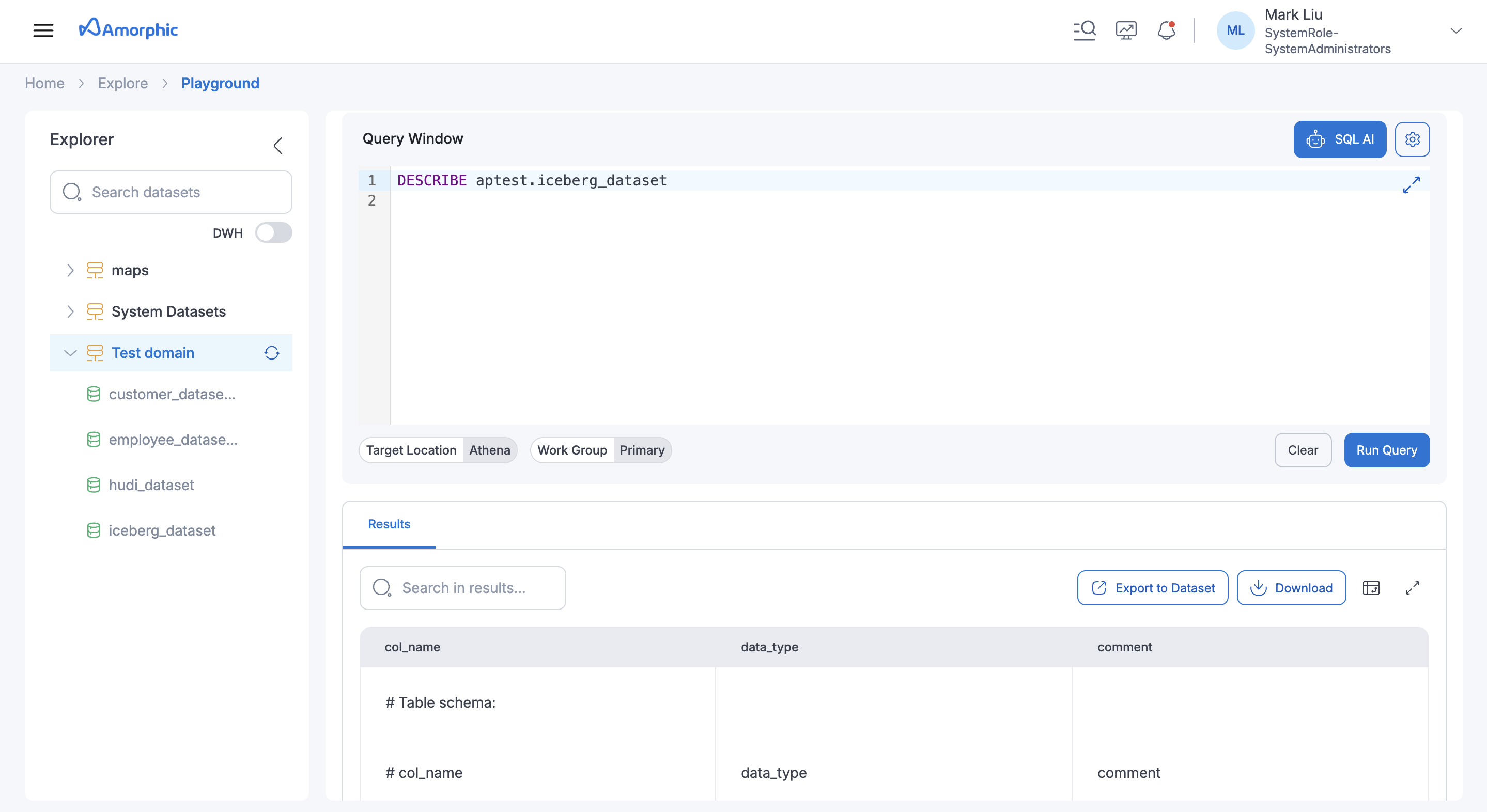This screenshot has width=1487, height=812.
Task: Open the dashboards monitor icon in the header
Action: point(1126,29)
